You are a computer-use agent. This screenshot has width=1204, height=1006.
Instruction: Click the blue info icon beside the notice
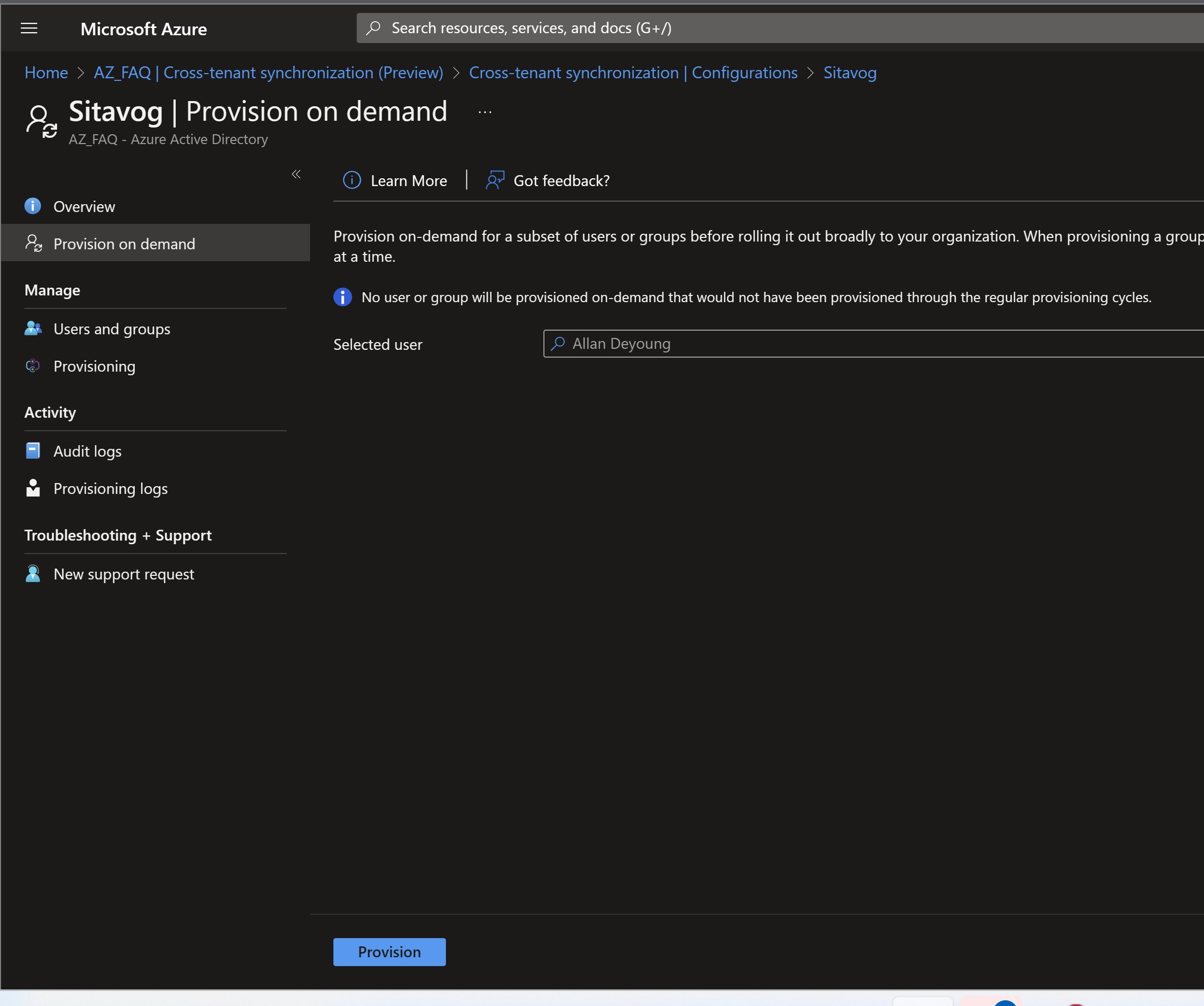[342, 297]
